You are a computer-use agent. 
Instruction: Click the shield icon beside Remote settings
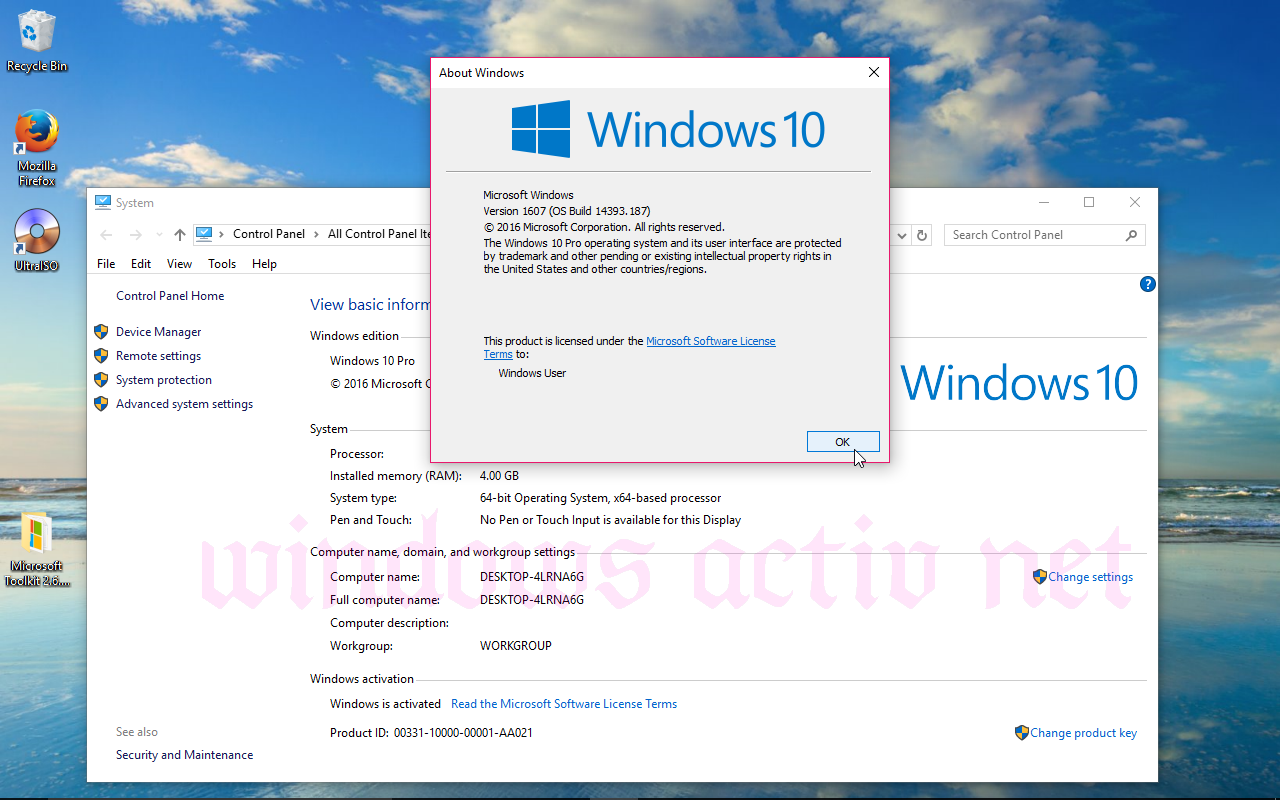pyautogui.click(x=101, y=355)
